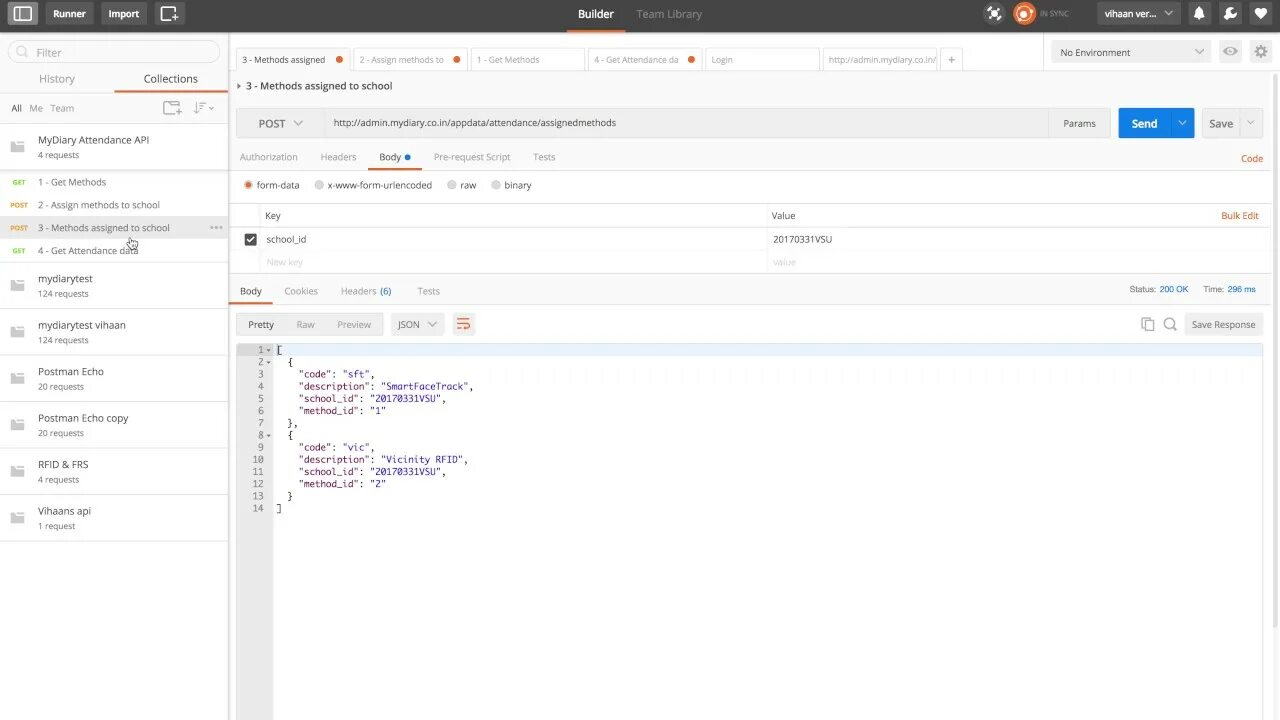
Task: Click Send request button
Action: [1144, 123]
